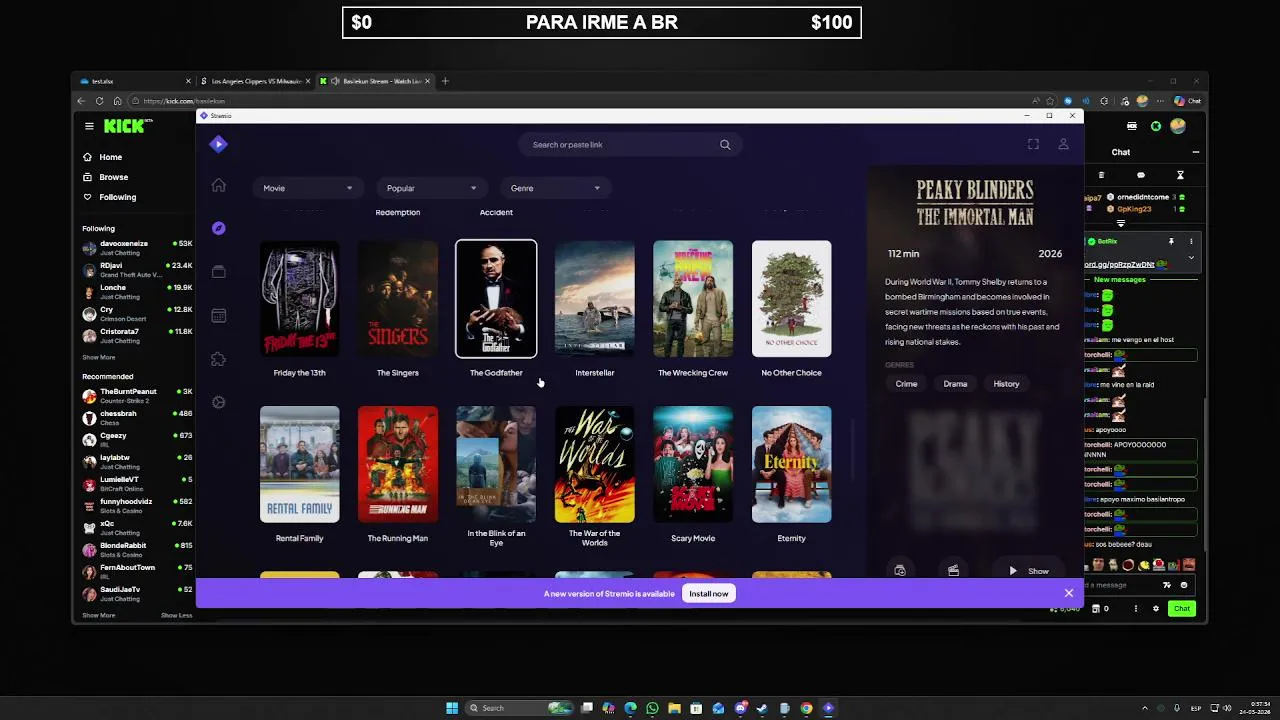Screen dimensions: 1280x720
Task: Open the Genre filter dropdown
Action: [555, 188]
